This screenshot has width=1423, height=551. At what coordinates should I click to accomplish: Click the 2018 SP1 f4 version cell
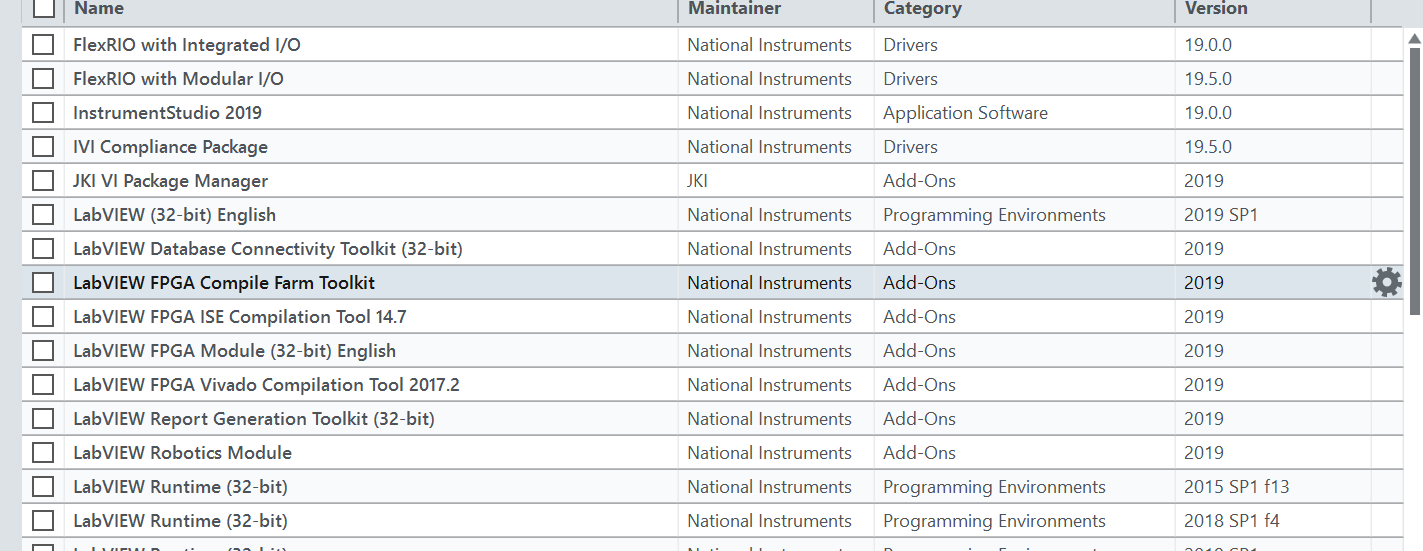click(x=1232, y=521)
